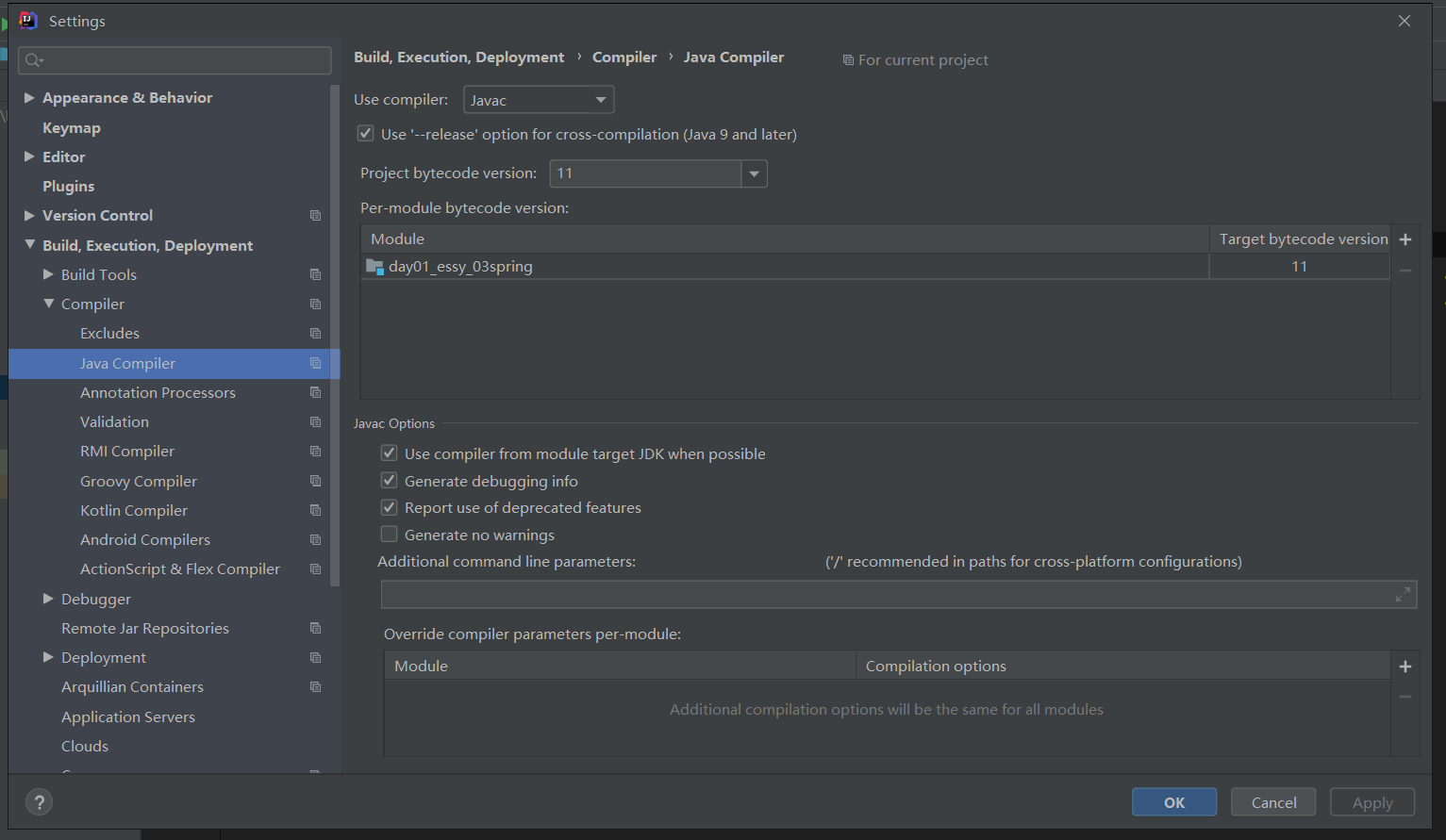Collapse the Compiler tree node

(x=48, y=304)
